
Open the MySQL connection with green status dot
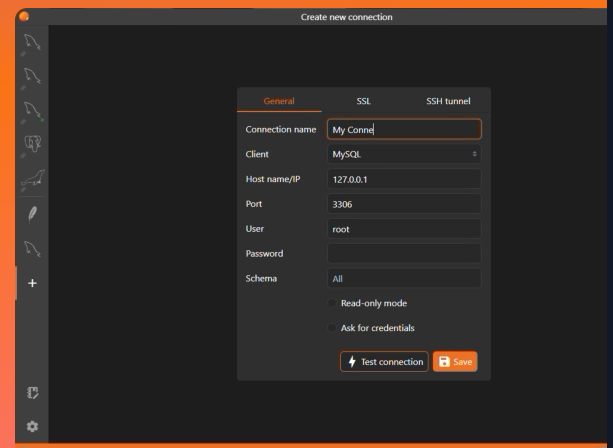pyautogui.click(x=32, y=111)
